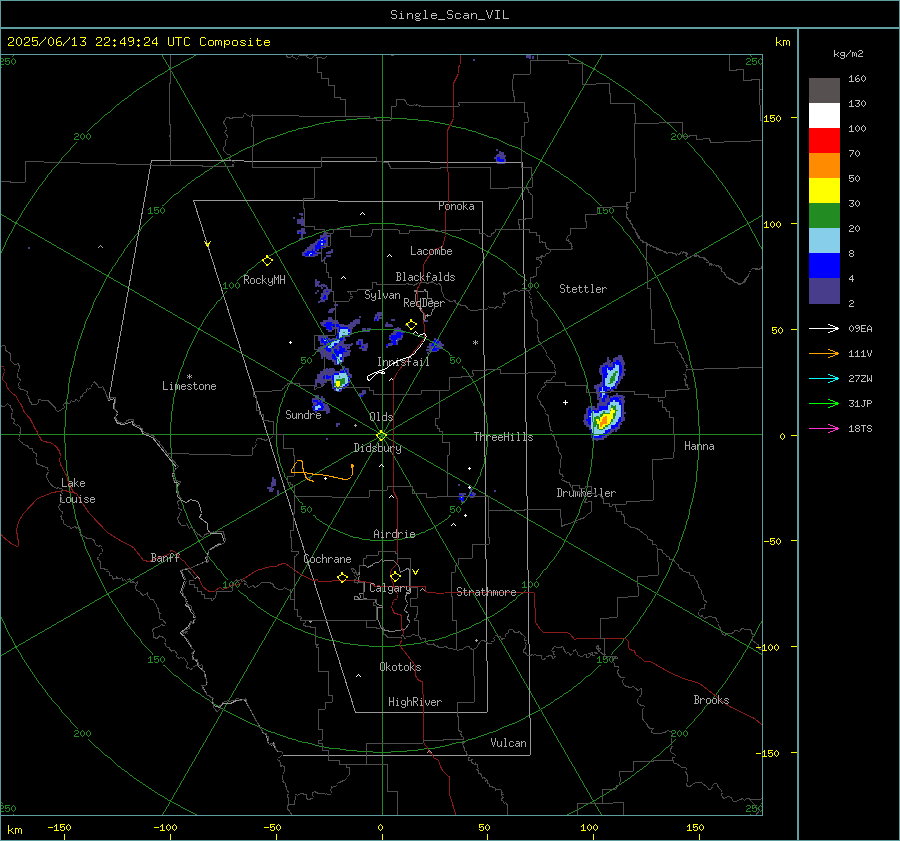Click the RedDeer city label
This screenshot has height=841, width=900.
click(424, 303)
